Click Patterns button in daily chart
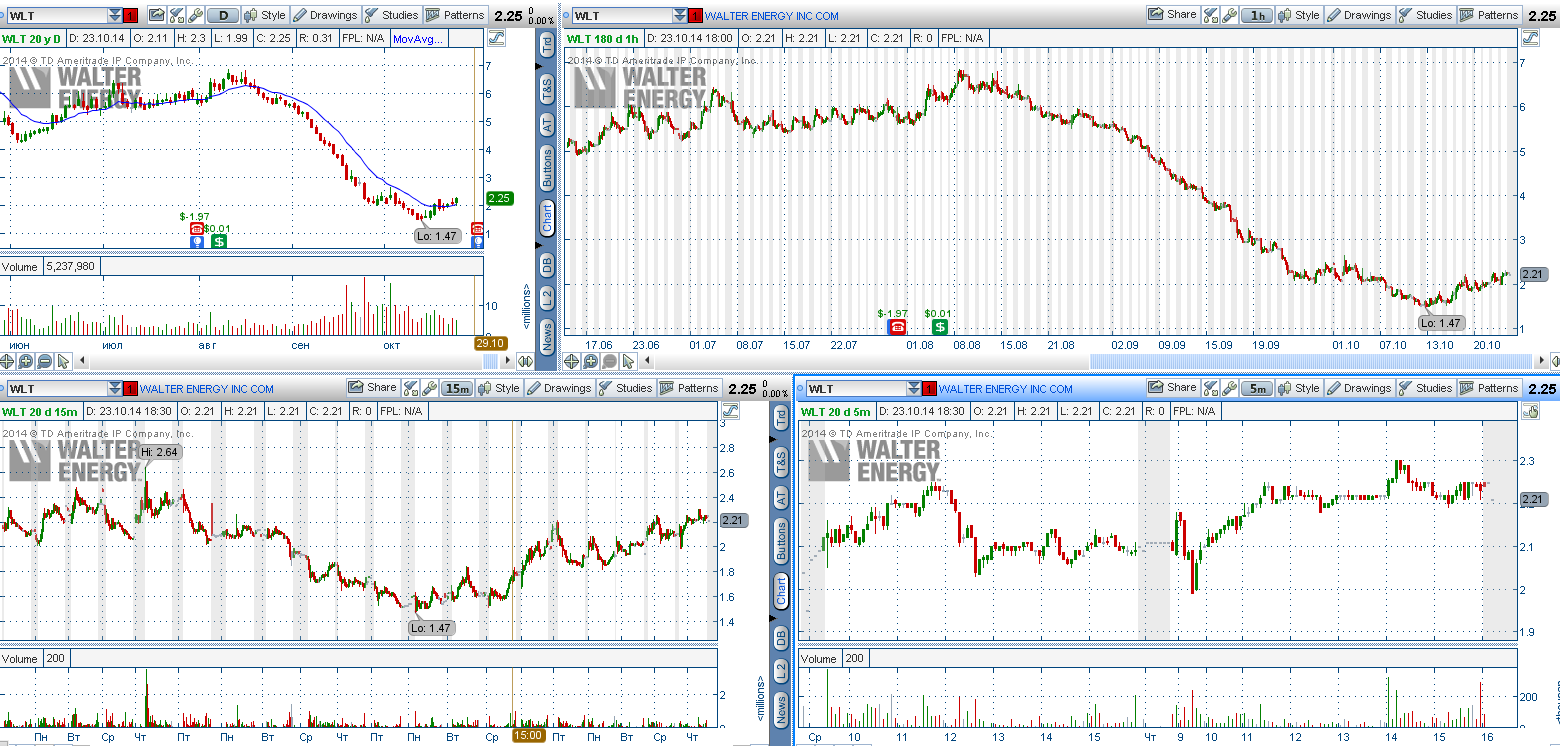The image size is (1560, 746). point(456,15)
